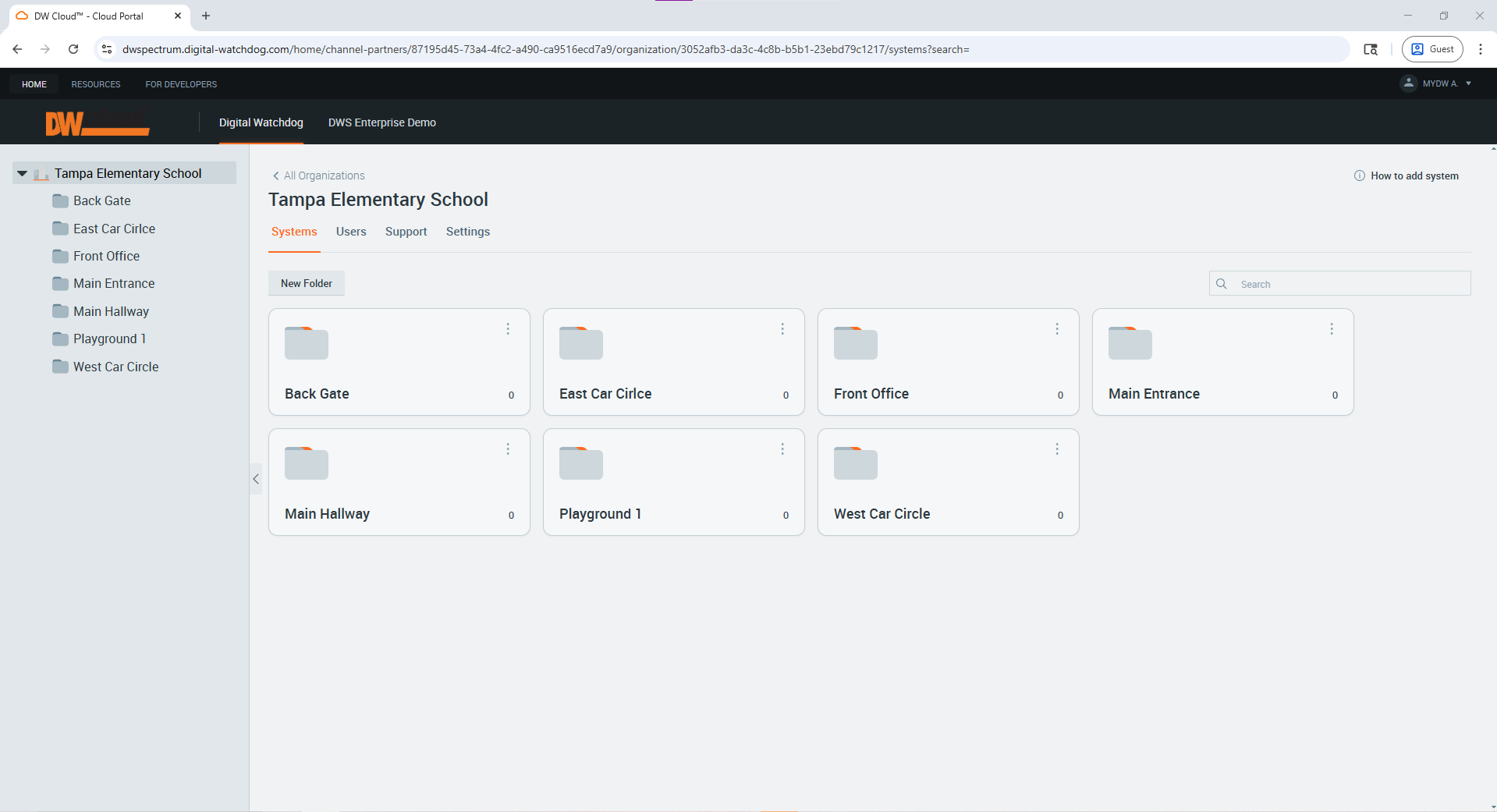Click the New Folder button

tap(307, 283)
